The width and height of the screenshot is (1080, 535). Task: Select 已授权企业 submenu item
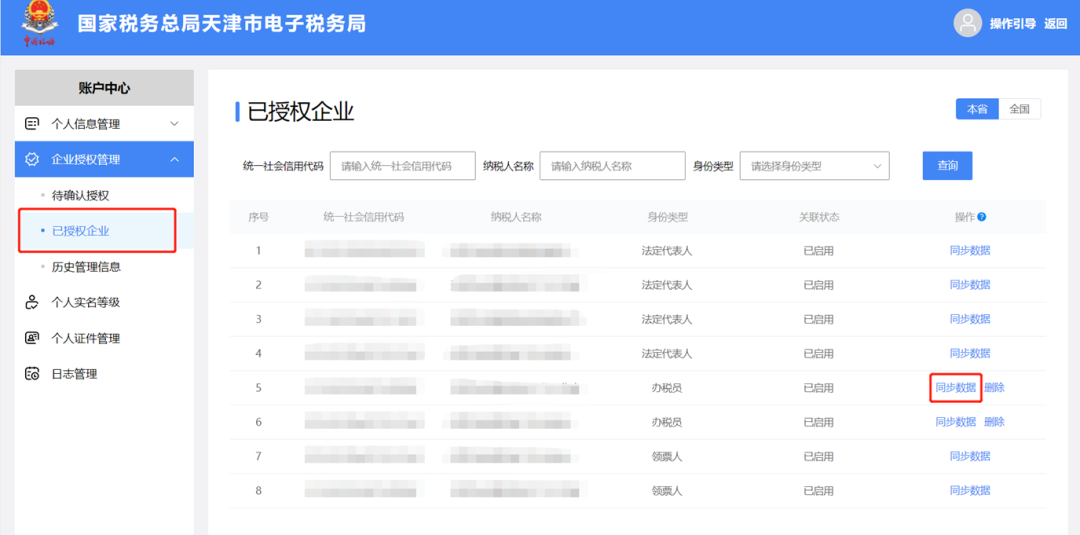(x=81, y=231)
